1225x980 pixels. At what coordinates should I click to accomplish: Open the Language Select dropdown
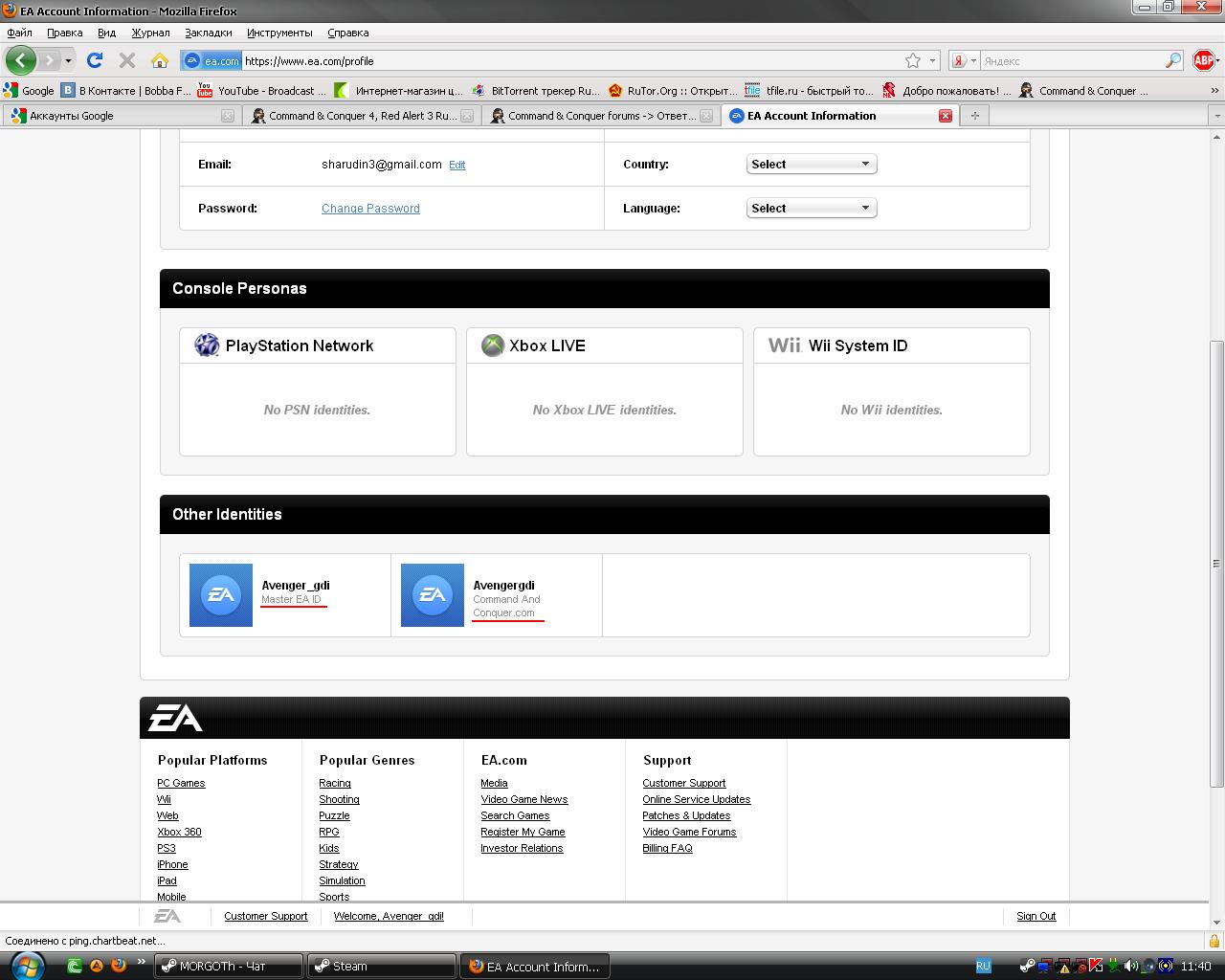(x=812, y=208)
